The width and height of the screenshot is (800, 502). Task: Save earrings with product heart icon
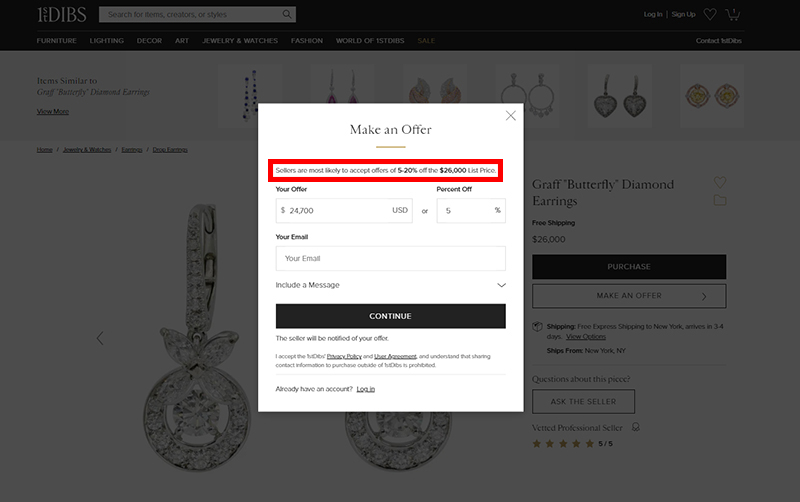click(719, 182)
